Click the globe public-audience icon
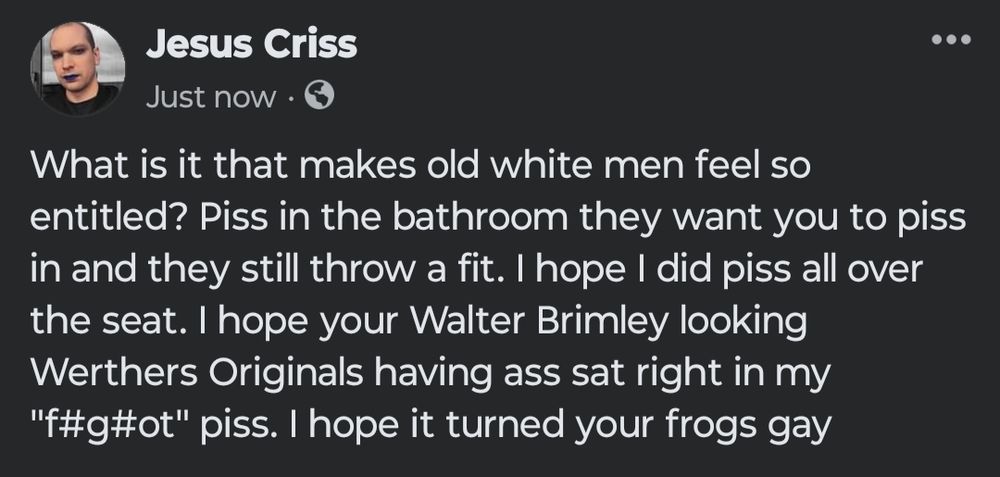Image resolution: width=1000 pixels, height=477 pixels. [317, 96]
